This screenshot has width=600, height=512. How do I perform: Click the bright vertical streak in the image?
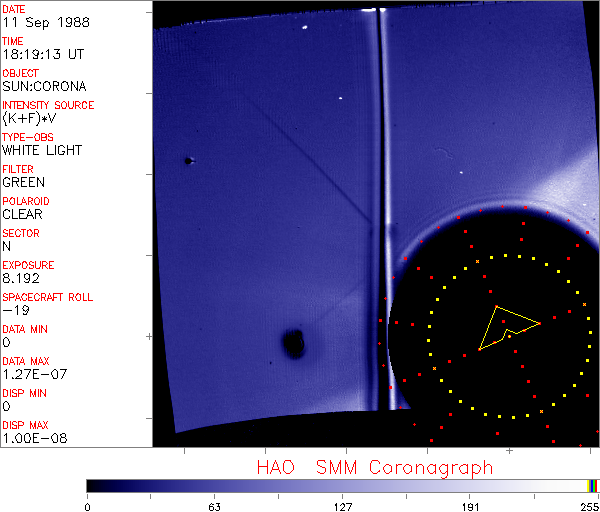tap(376, 150)
